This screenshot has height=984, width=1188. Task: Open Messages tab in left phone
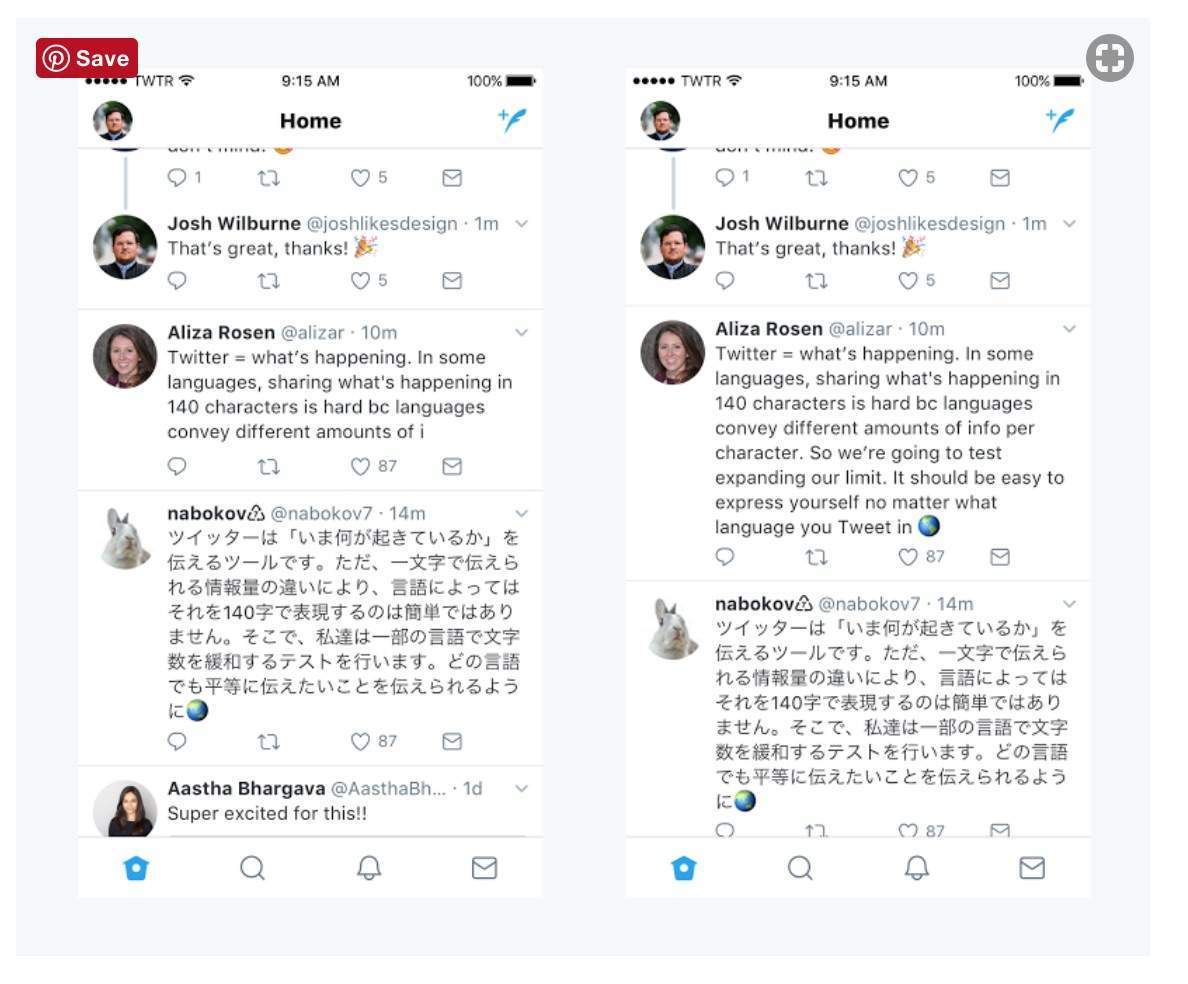tap(484, 867)
